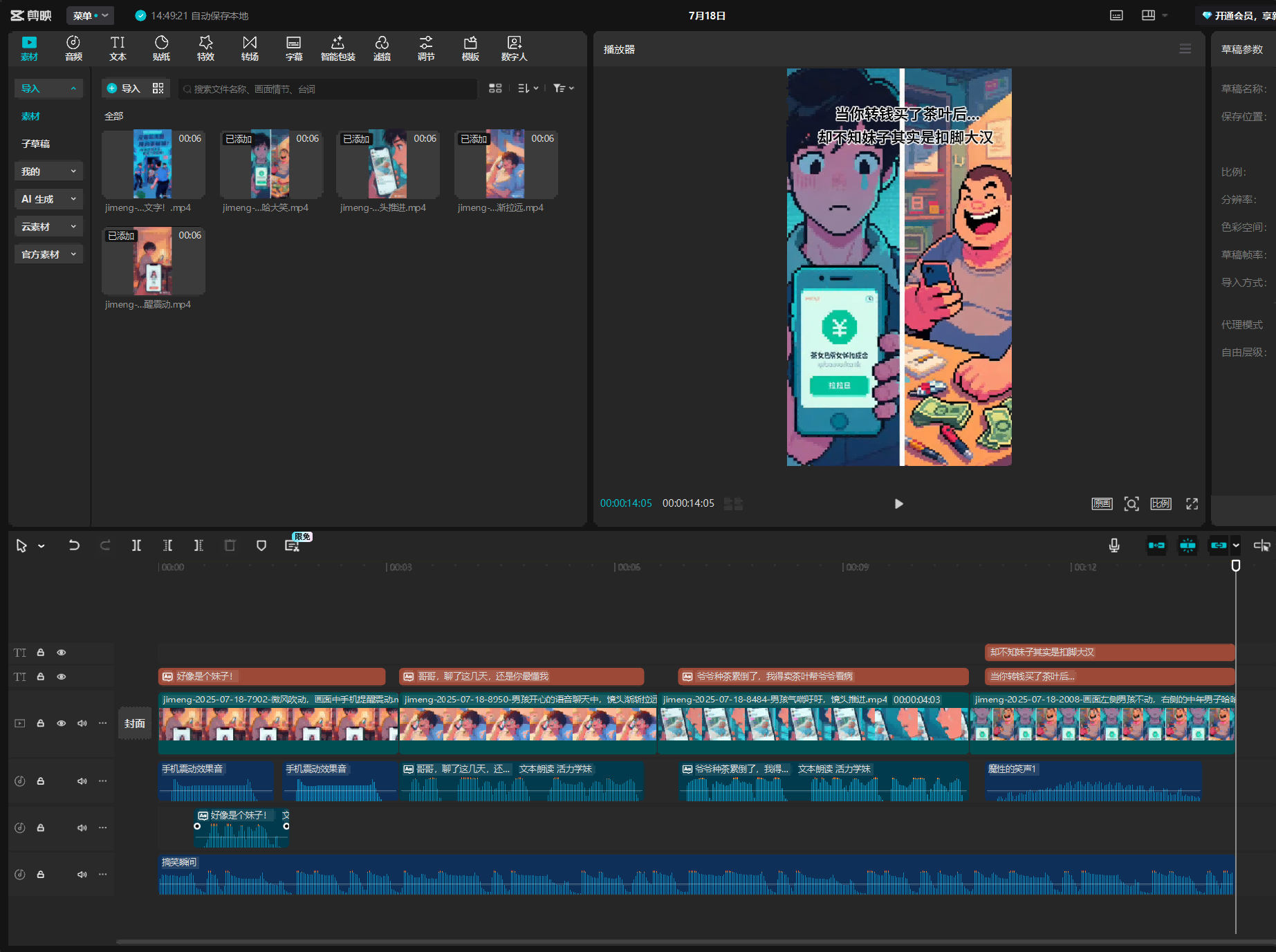
Task: Open the 智能包装 smart package panel
Action: tap(338, 48)
